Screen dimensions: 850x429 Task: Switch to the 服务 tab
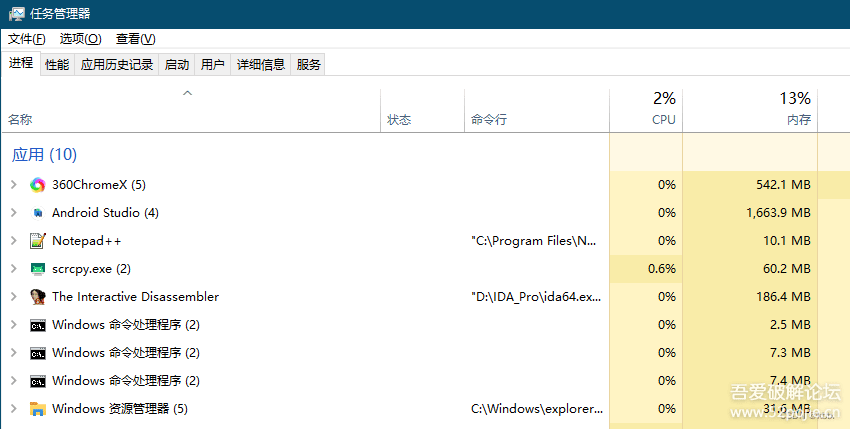pos(308,65)
